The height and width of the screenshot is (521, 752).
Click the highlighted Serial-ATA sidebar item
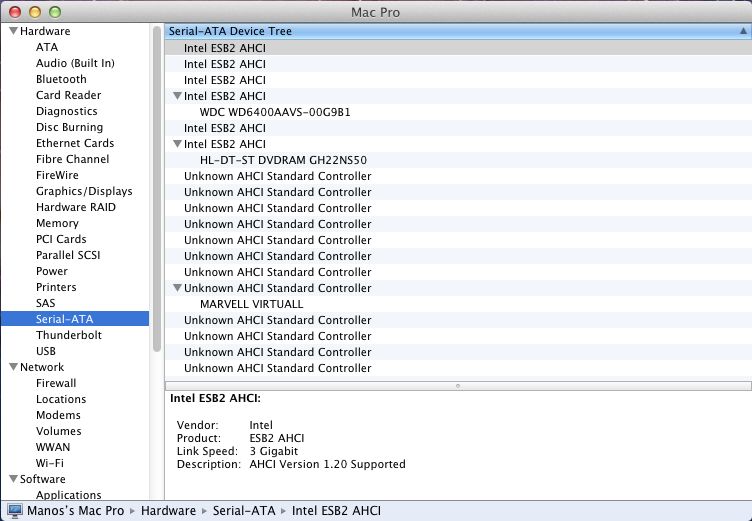pos(75,319)
